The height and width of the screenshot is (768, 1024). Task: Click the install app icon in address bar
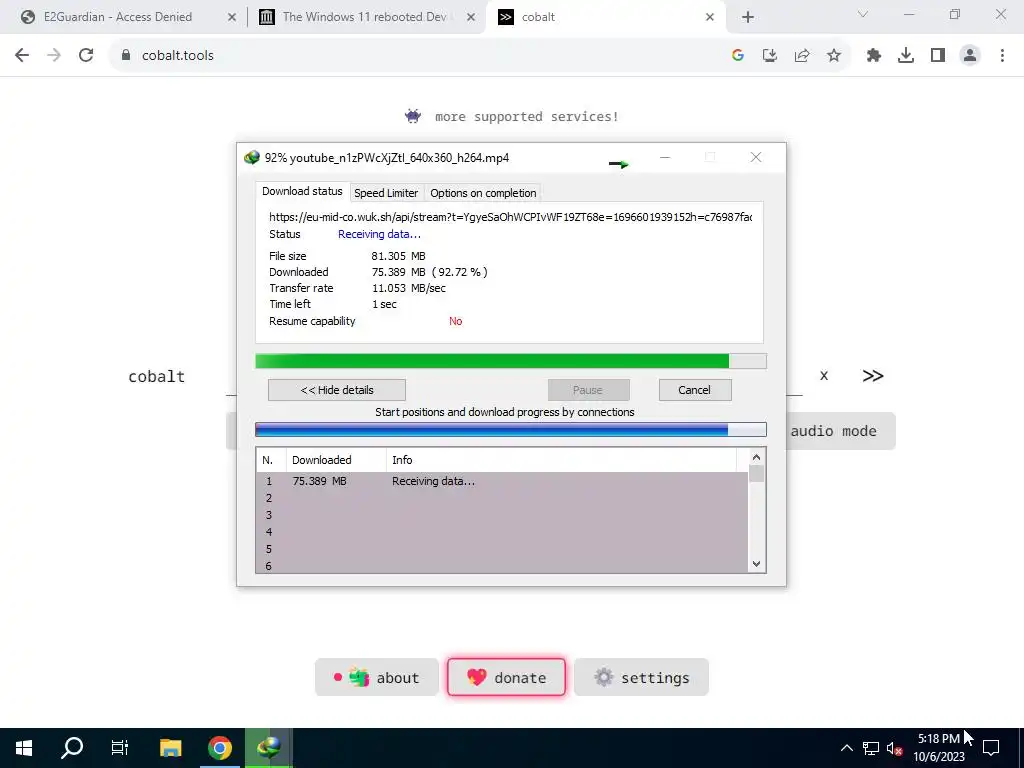coord(770,56)
